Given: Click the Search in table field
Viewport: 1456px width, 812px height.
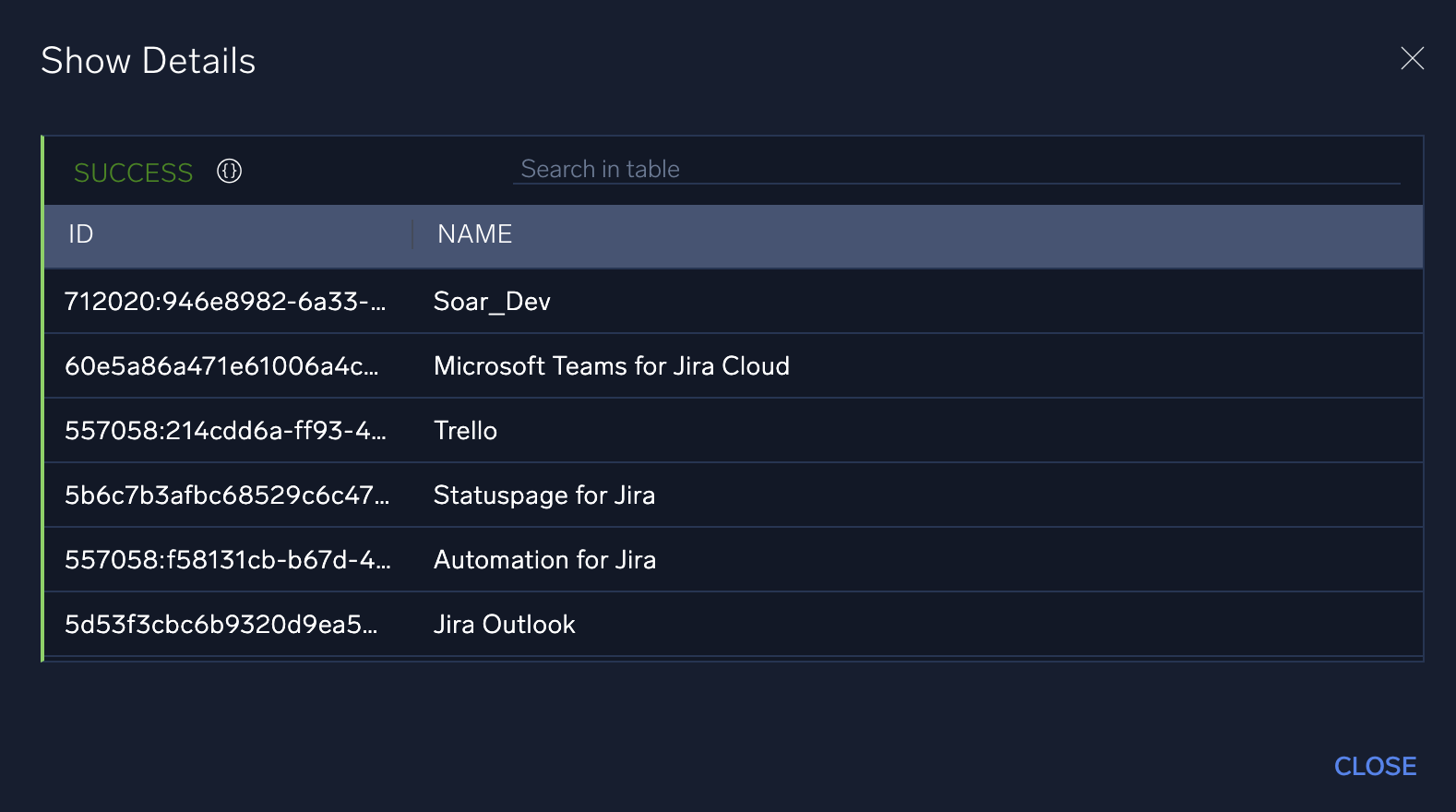Looking at the screenshot, I should coord(955,169).
